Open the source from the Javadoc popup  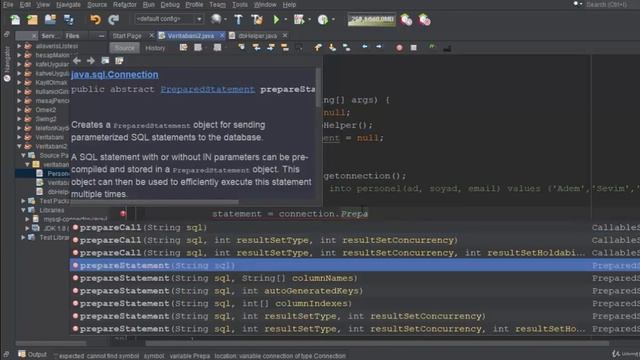coord(119,61)
